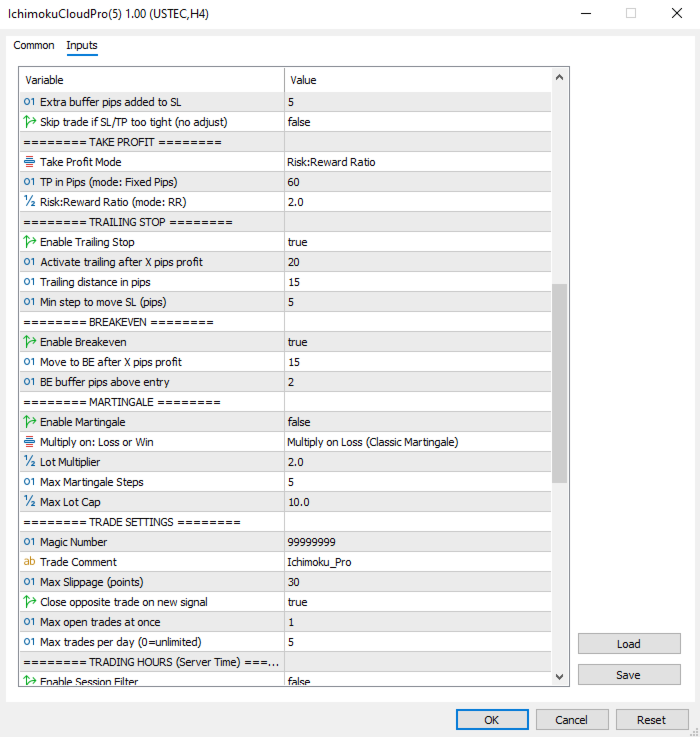Toggle Enable Martingale value false
The image size is (700, 737).
pos(417,422)
